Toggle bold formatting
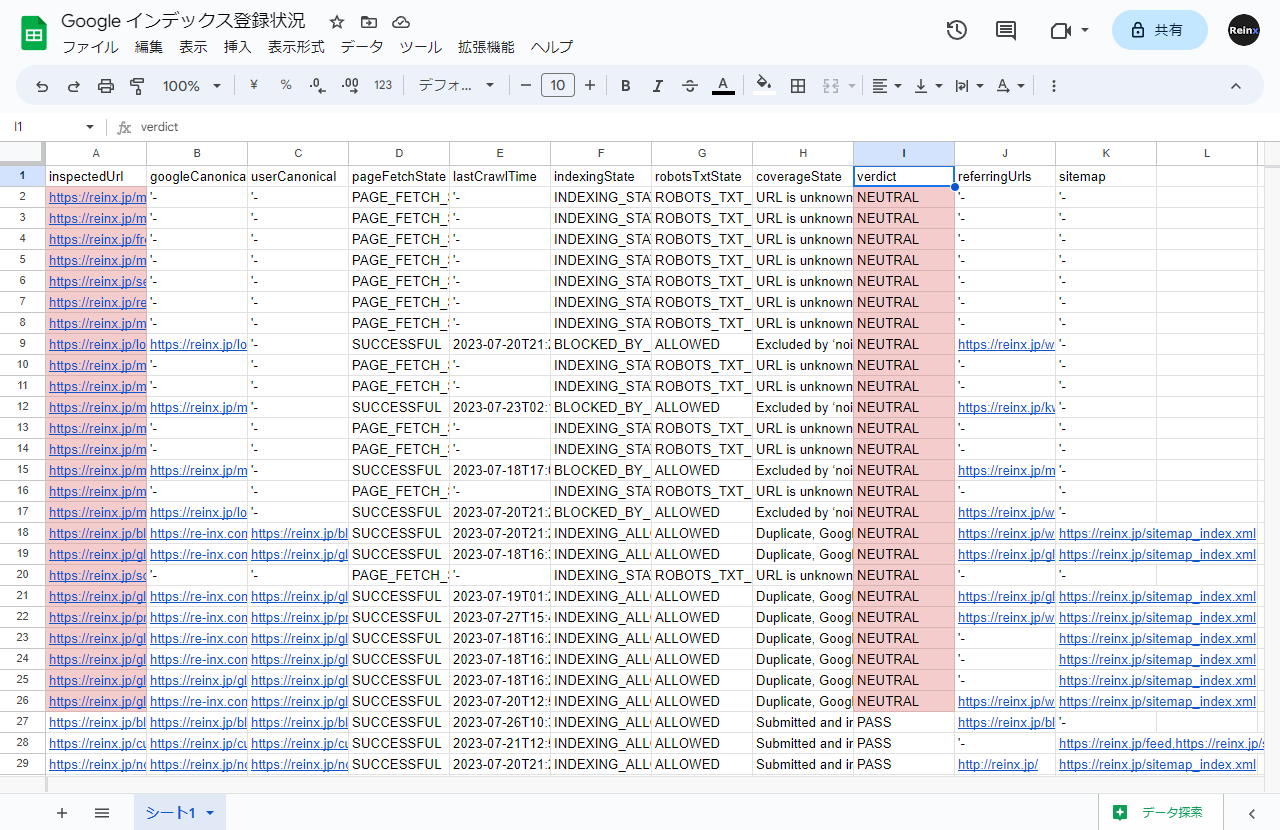Image resolution: width=1280 pixels, height=830 pixels. tap(626, 86)
